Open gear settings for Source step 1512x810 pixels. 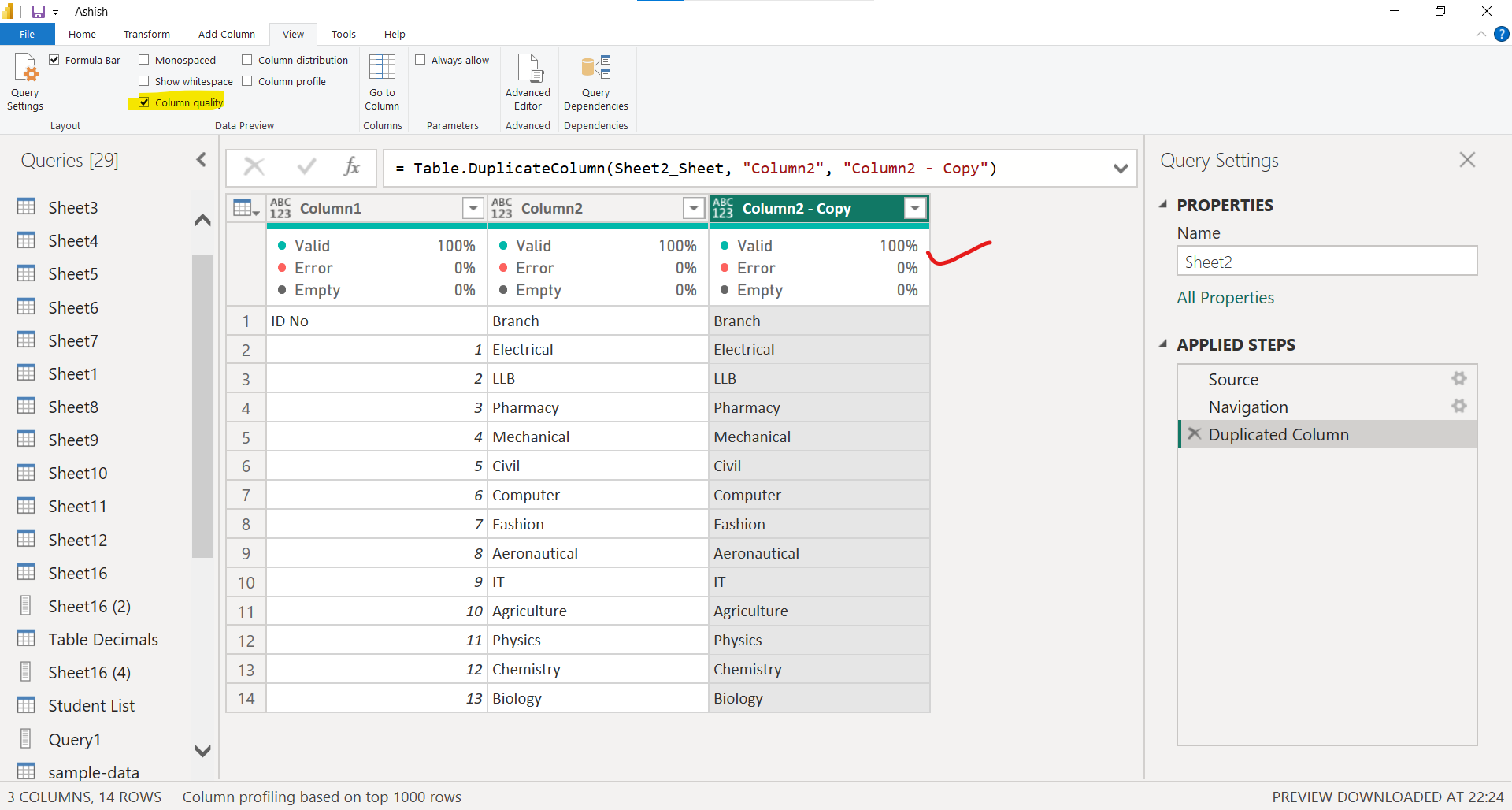click(x=1458, y=379)
